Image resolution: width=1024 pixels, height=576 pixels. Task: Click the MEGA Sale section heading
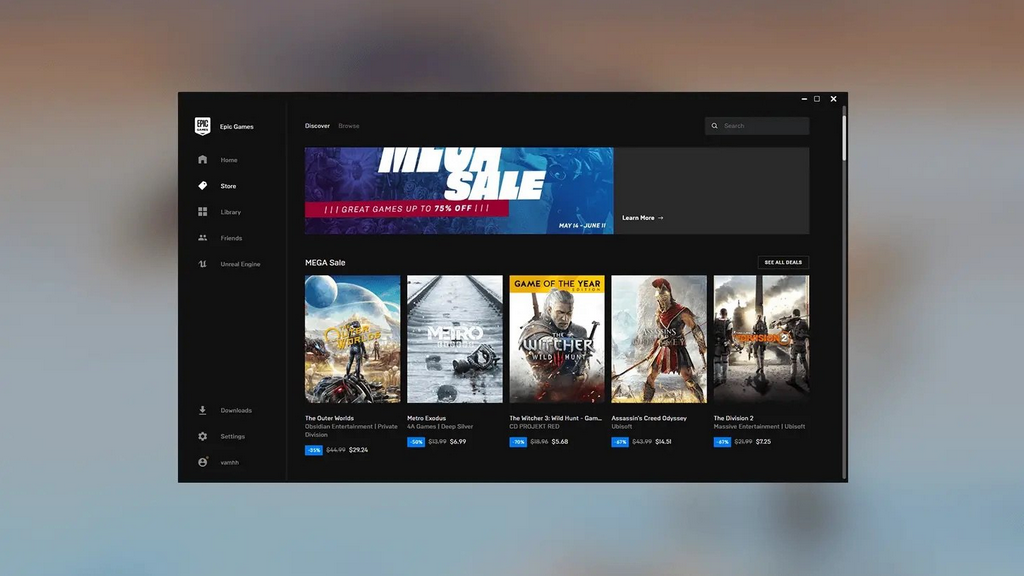325,263
